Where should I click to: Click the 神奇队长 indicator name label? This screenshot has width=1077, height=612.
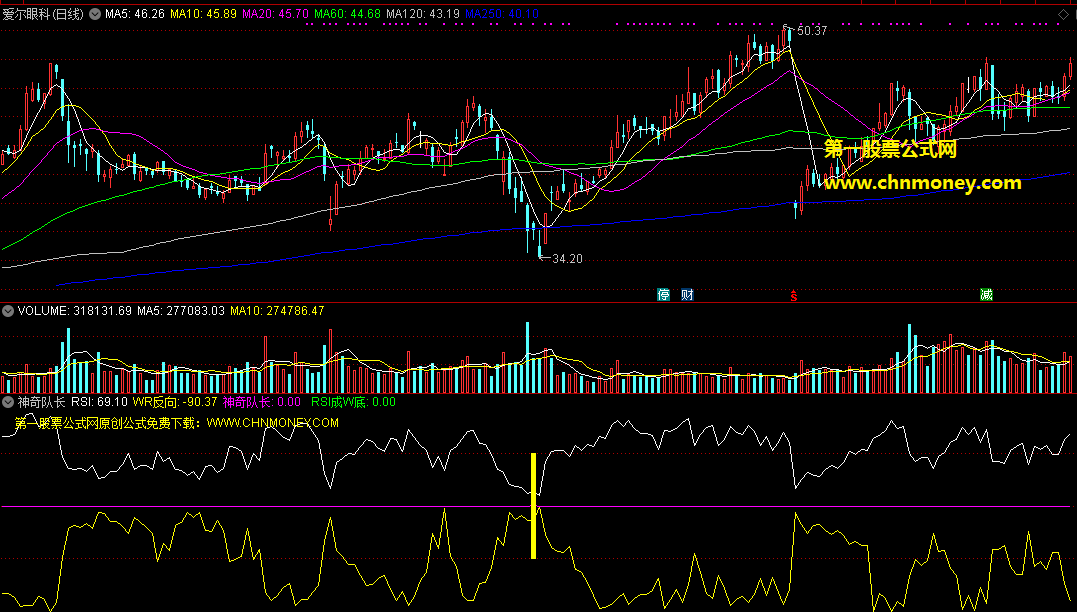41,402
